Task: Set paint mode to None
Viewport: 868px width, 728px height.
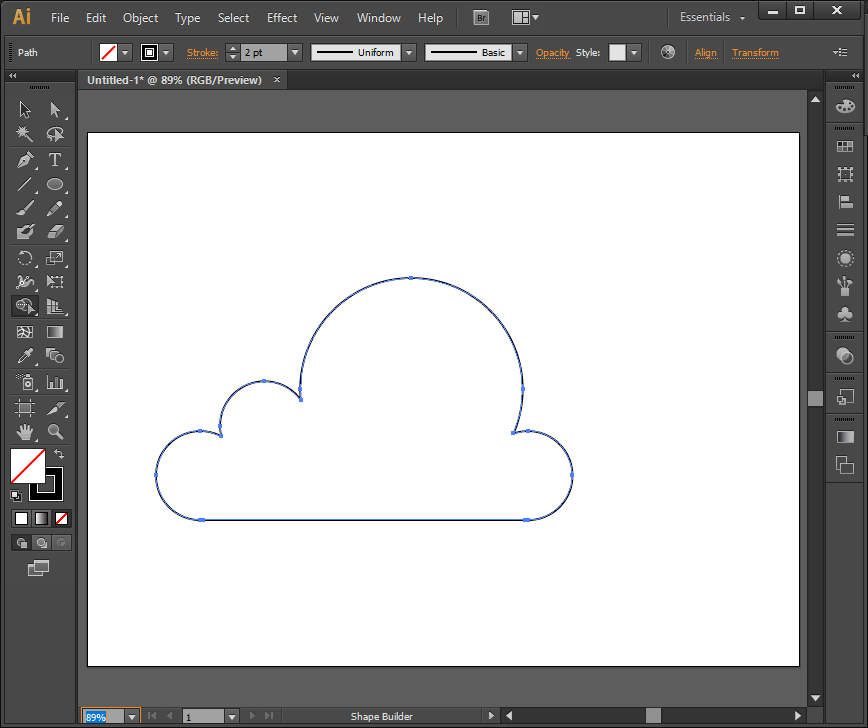Action: point(61,519)
